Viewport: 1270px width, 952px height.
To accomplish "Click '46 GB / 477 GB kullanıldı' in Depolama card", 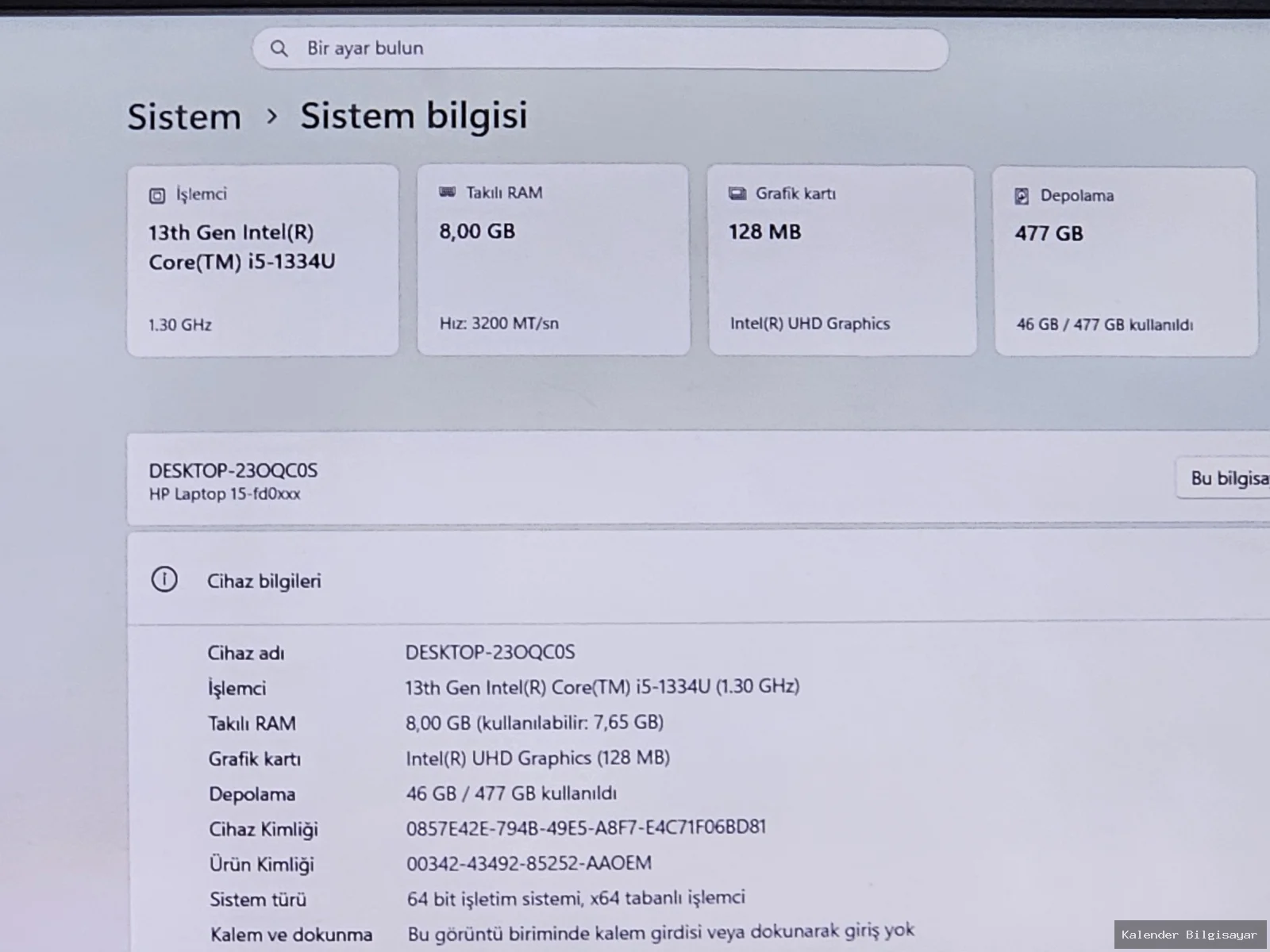I will pyautogui.click(x=1105, y=324).
